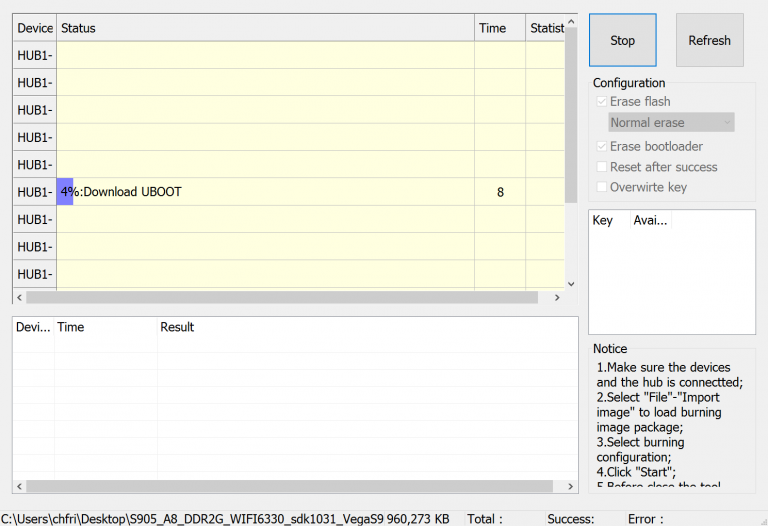Click the results list horizontal scrollbar thumb
This screenshot has height=526, width=768.
pyautogui.click(x=289, y=486)
